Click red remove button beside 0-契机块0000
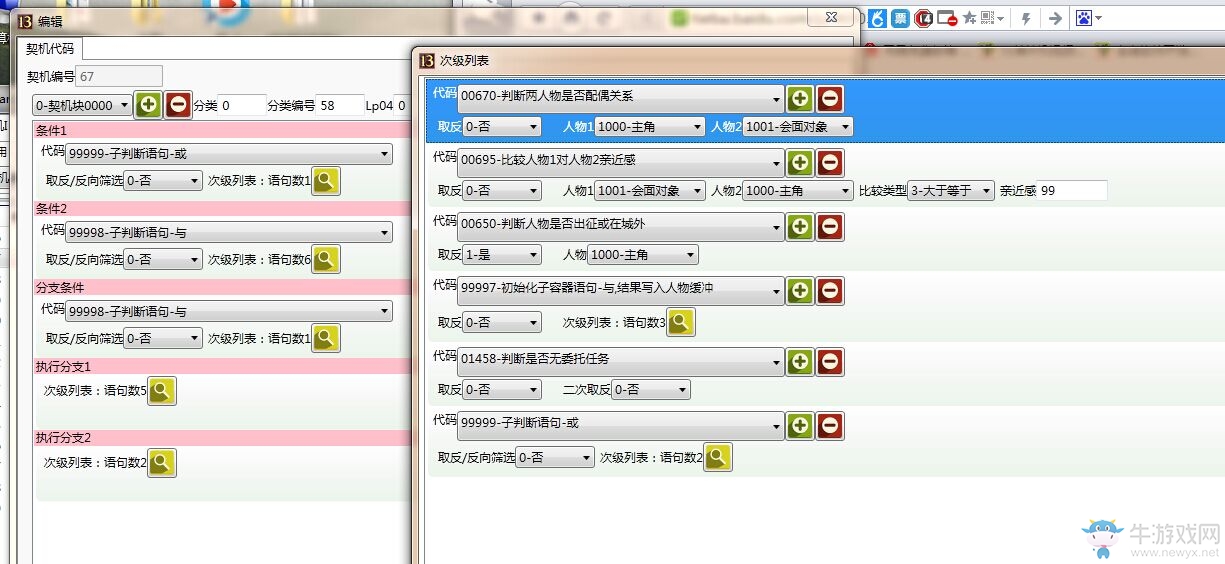Image resolution: width=1225 pixels, height=564 pixels. click(178, 104)
